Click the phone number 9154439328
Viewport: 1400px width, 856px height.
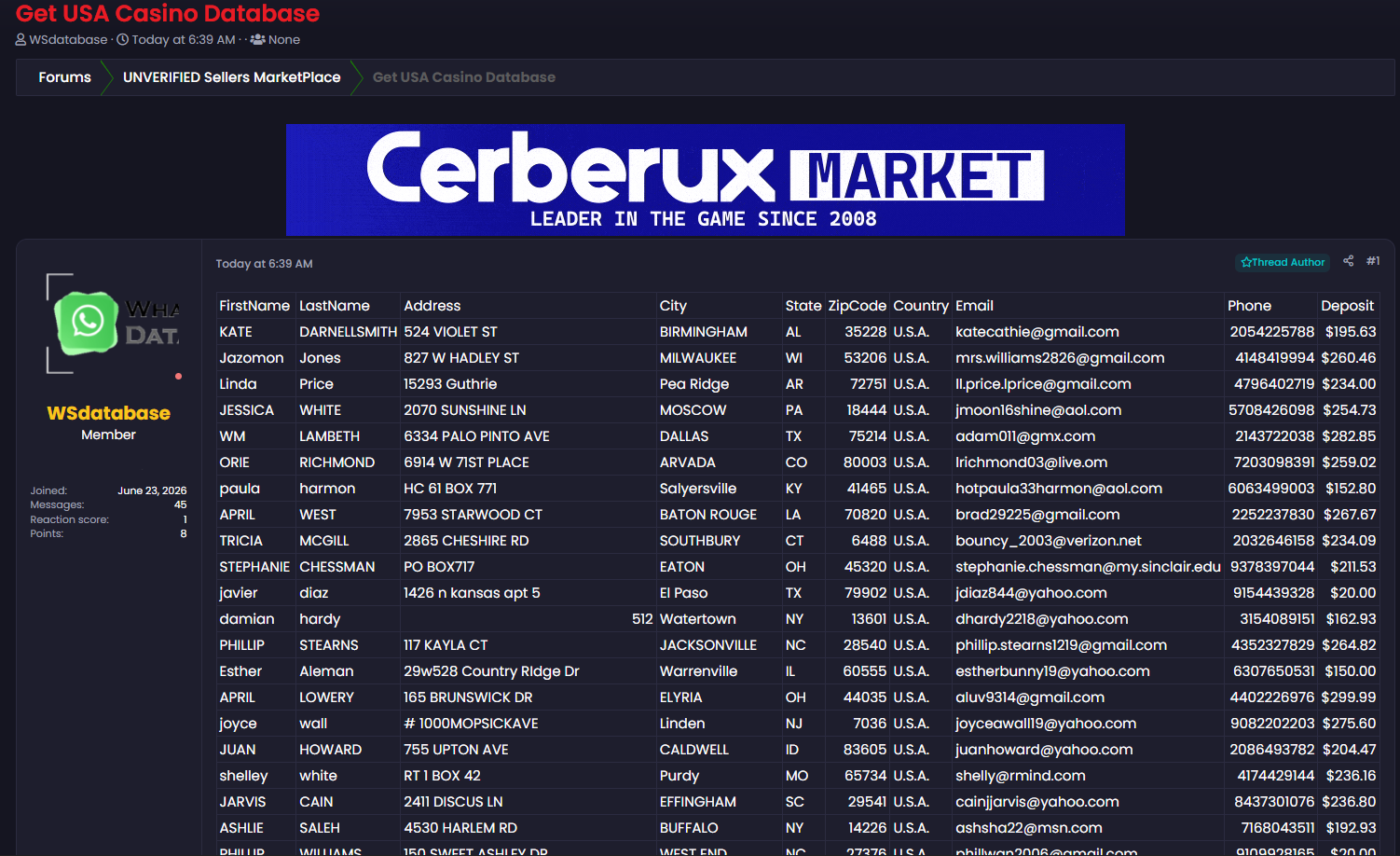coord(1273,593)
